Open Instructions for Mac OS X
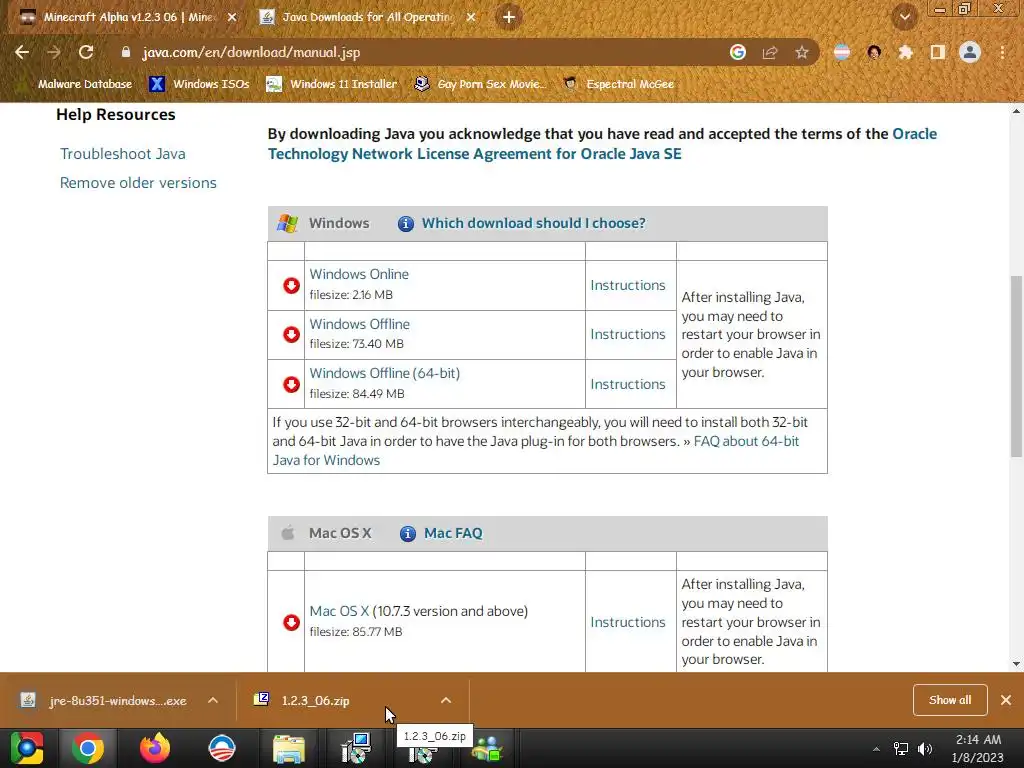This screenshot has width=1024, height=768. point(628,622)
